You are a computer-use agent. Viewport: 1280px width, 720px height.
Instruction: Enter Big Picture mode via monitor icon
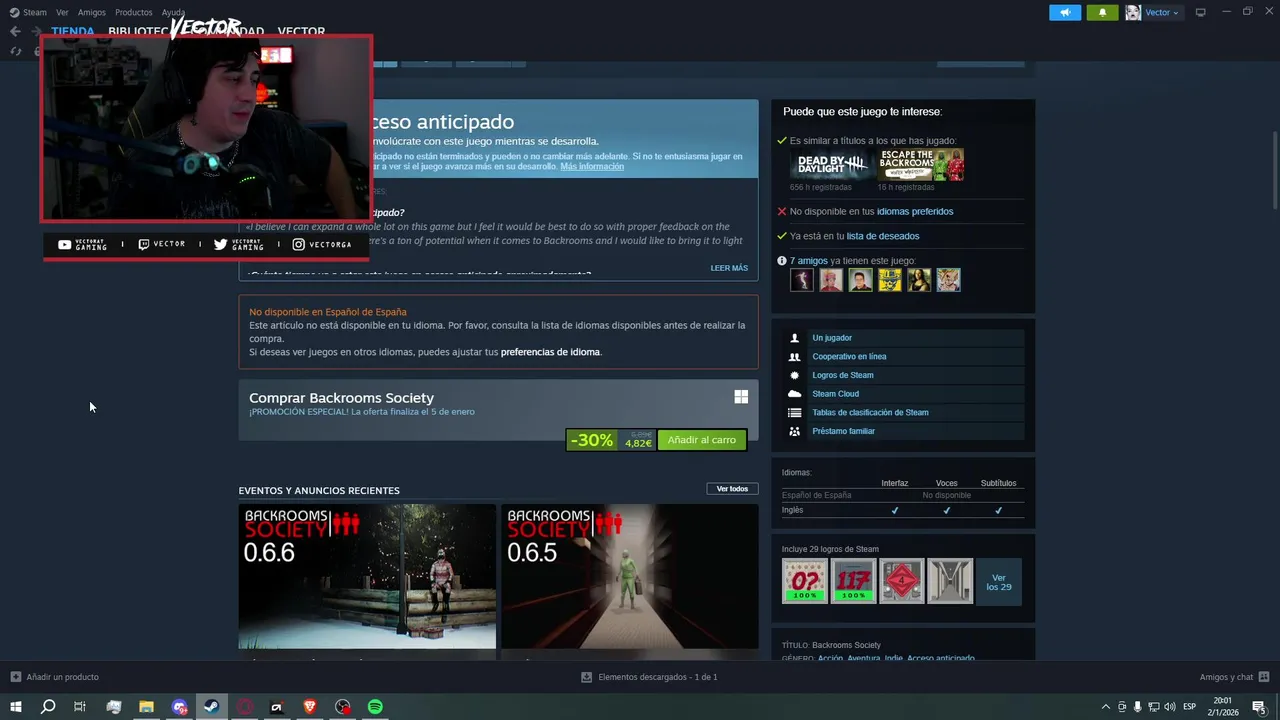(x=1201, y=12)
